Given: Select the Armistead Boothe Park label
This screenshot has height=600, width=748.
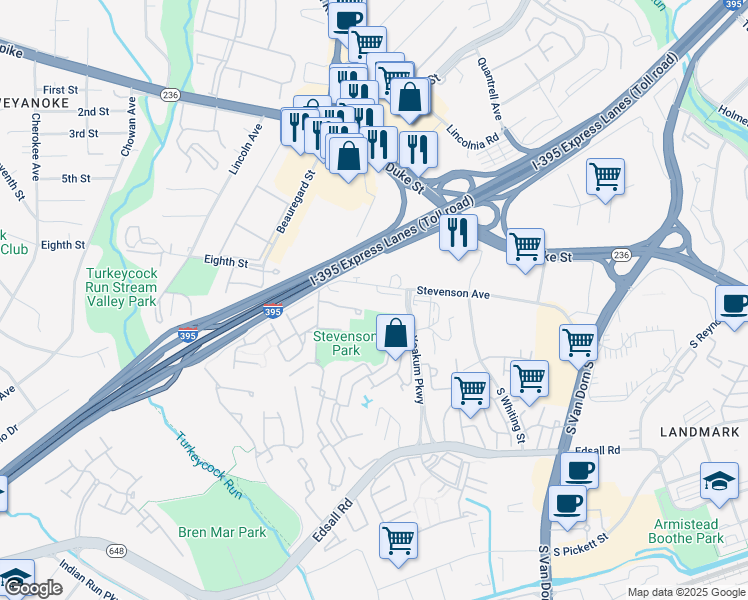Looking at the screenshot, I should 686,531.
